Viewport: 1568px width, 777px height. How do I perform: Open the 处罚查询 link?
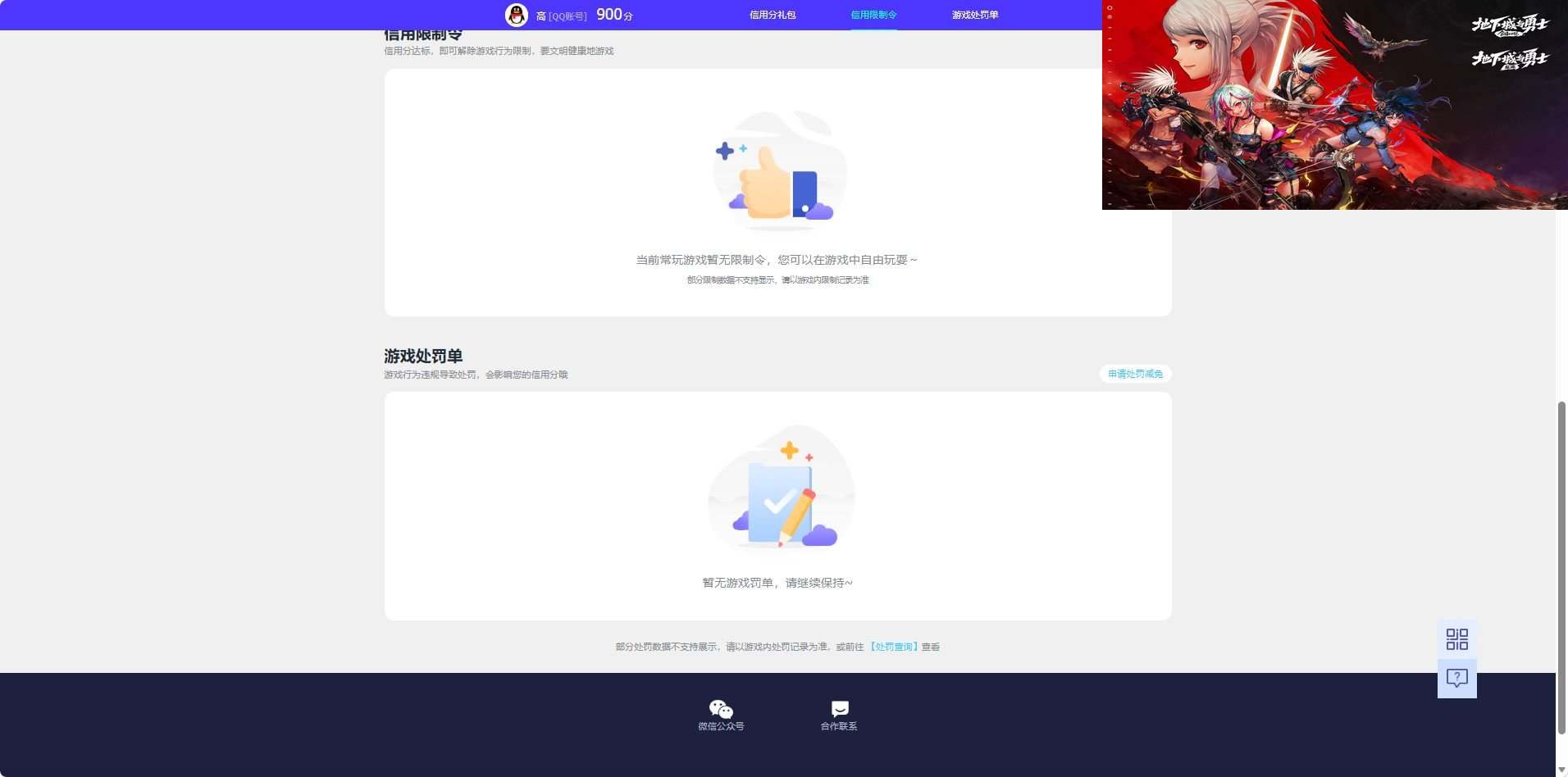click(x=893, y=647)
